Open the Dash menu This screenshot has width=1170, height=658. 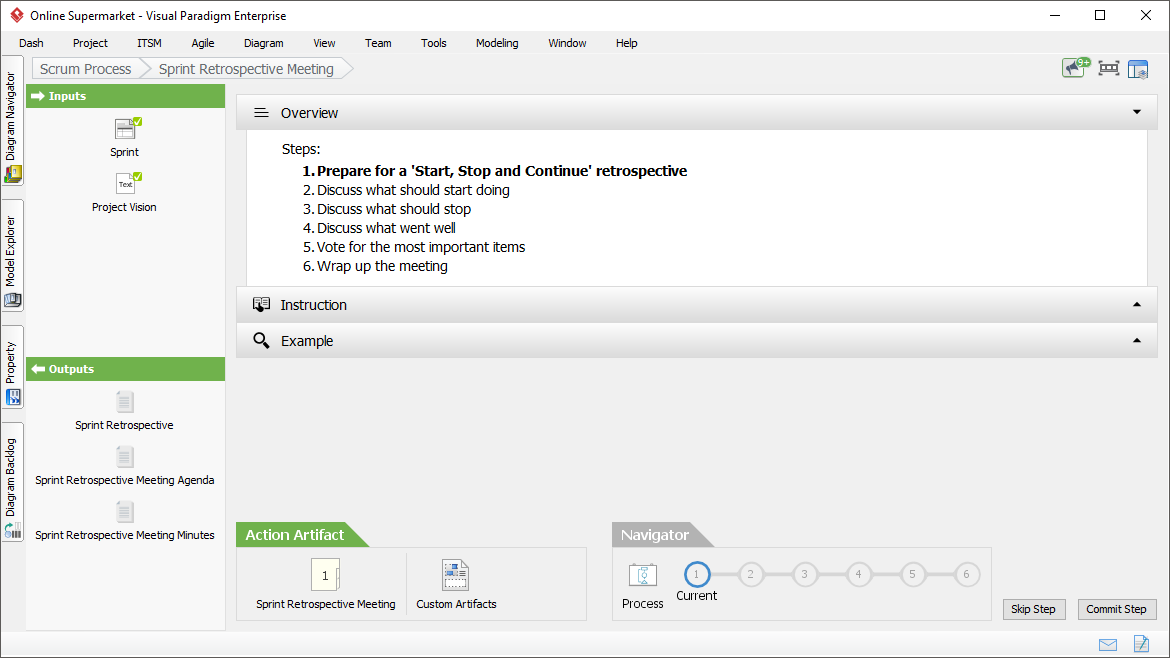pyautogui.click(x=31, y=43)
